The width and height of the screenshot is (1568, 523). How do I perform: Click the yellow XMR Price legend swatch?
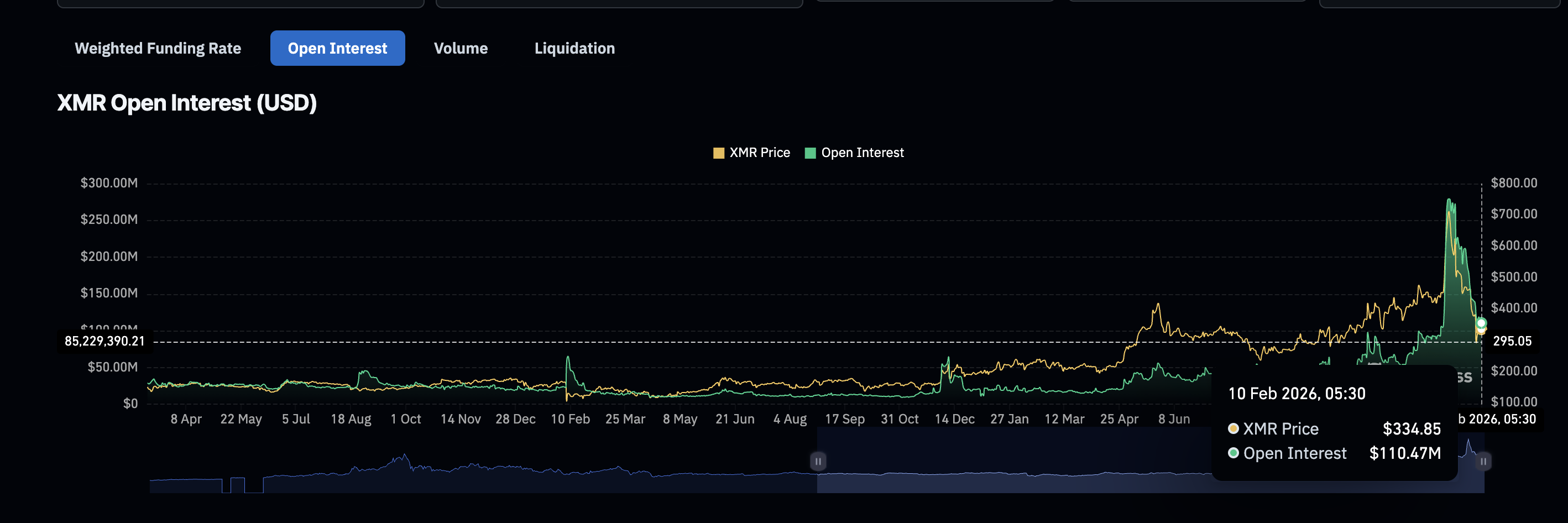click(719, 152)
